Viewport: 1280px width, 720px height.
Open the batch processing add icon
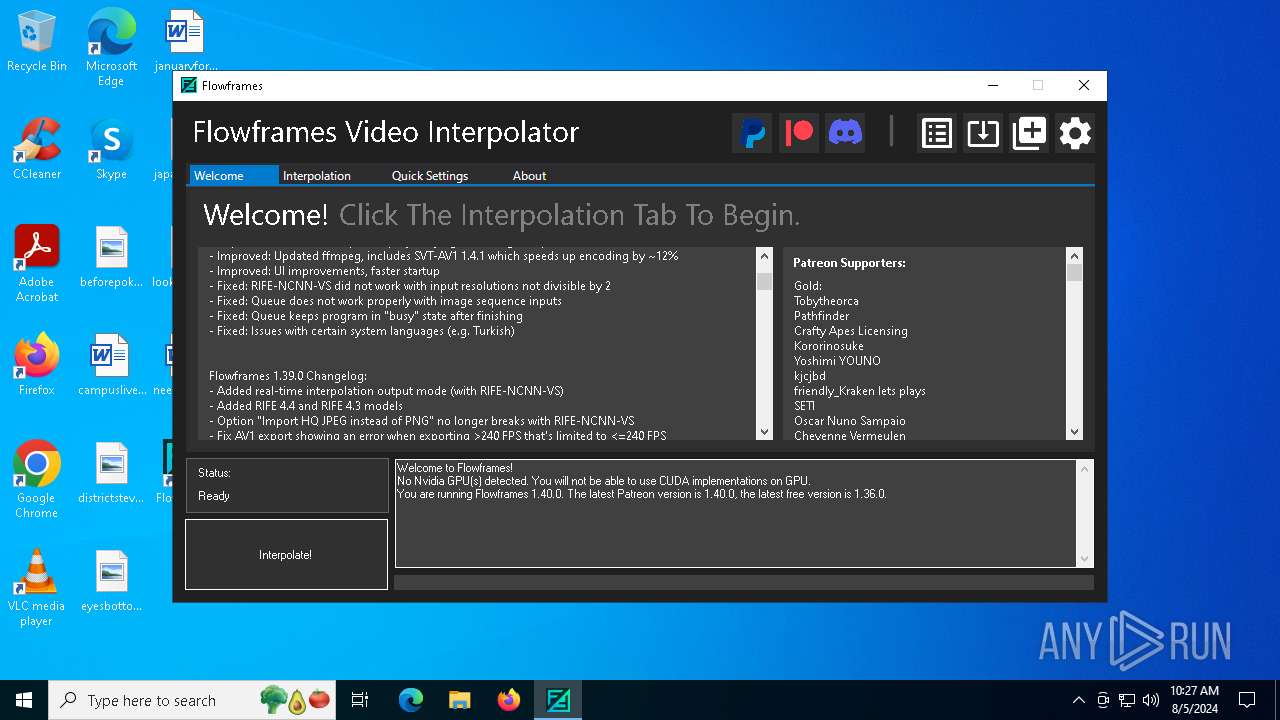point(1029,133)
